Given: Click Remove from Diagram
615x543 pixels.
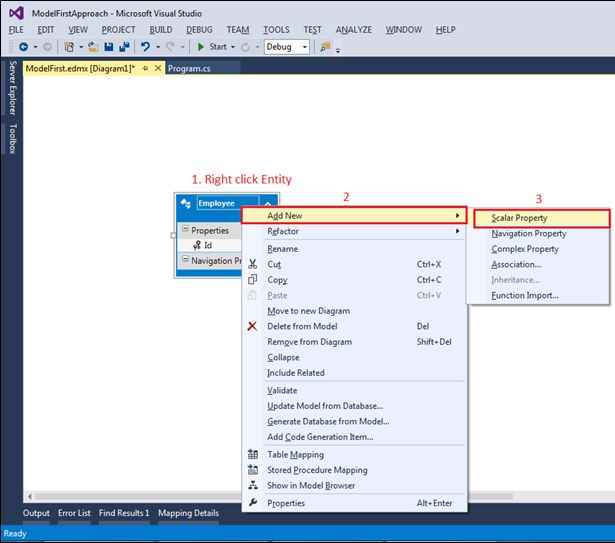Looking at the screenshot, I should pos(355,342).
